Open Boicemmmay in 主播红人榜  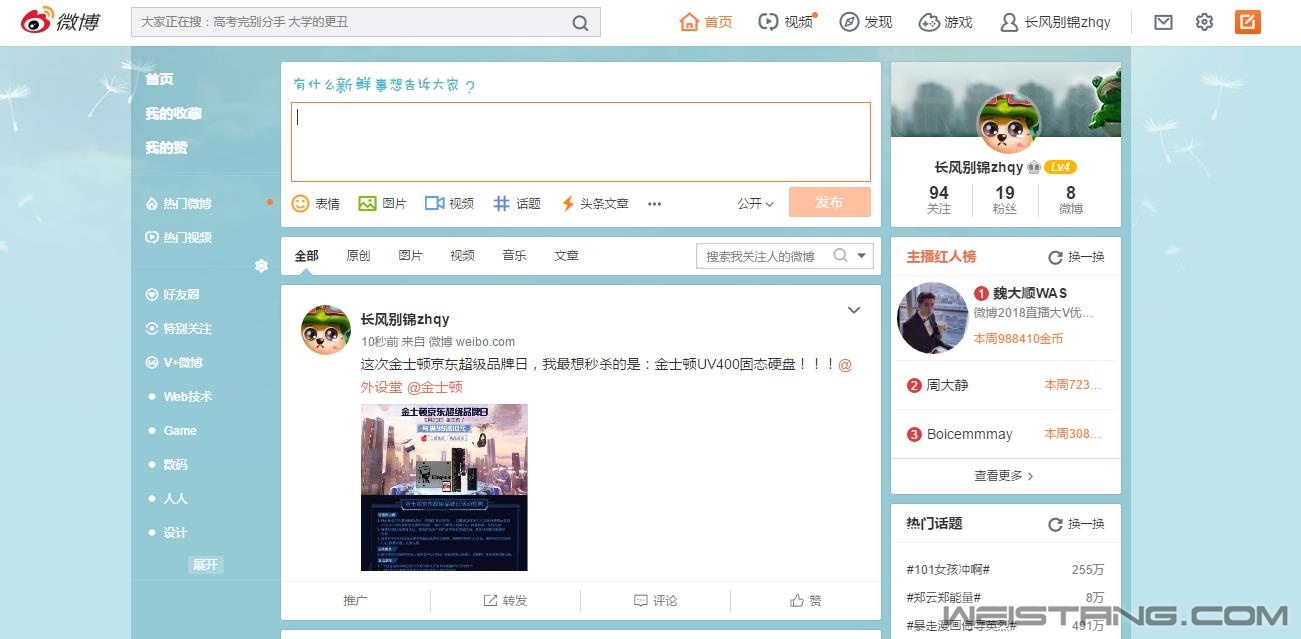point(970,434)
